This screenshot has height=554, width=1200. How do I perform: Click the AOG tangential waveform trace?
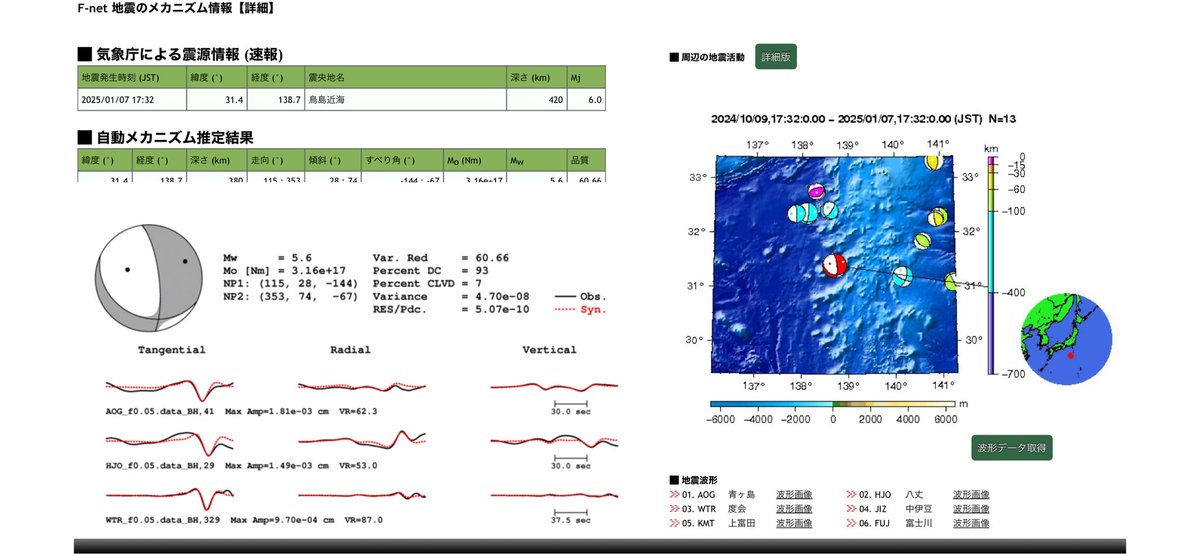(171, 388)
